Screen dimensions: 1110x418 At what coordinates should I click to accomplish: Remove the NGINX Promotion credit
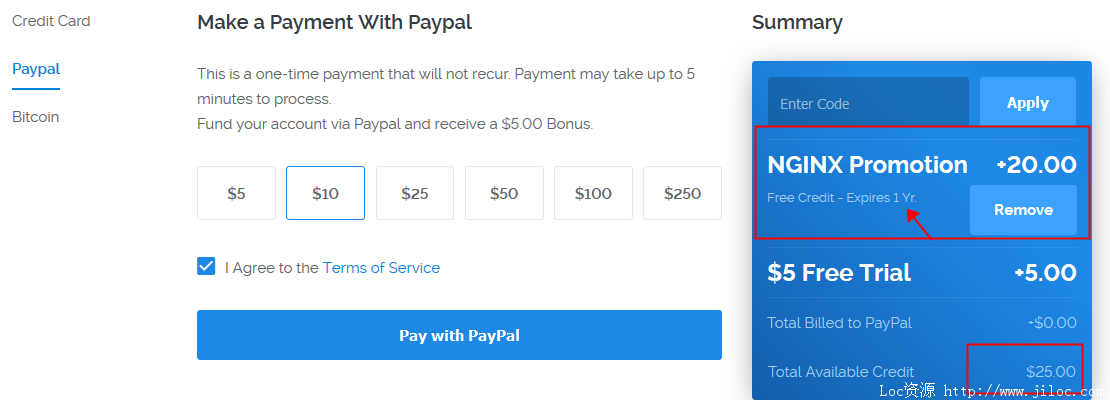(1023, 210)
